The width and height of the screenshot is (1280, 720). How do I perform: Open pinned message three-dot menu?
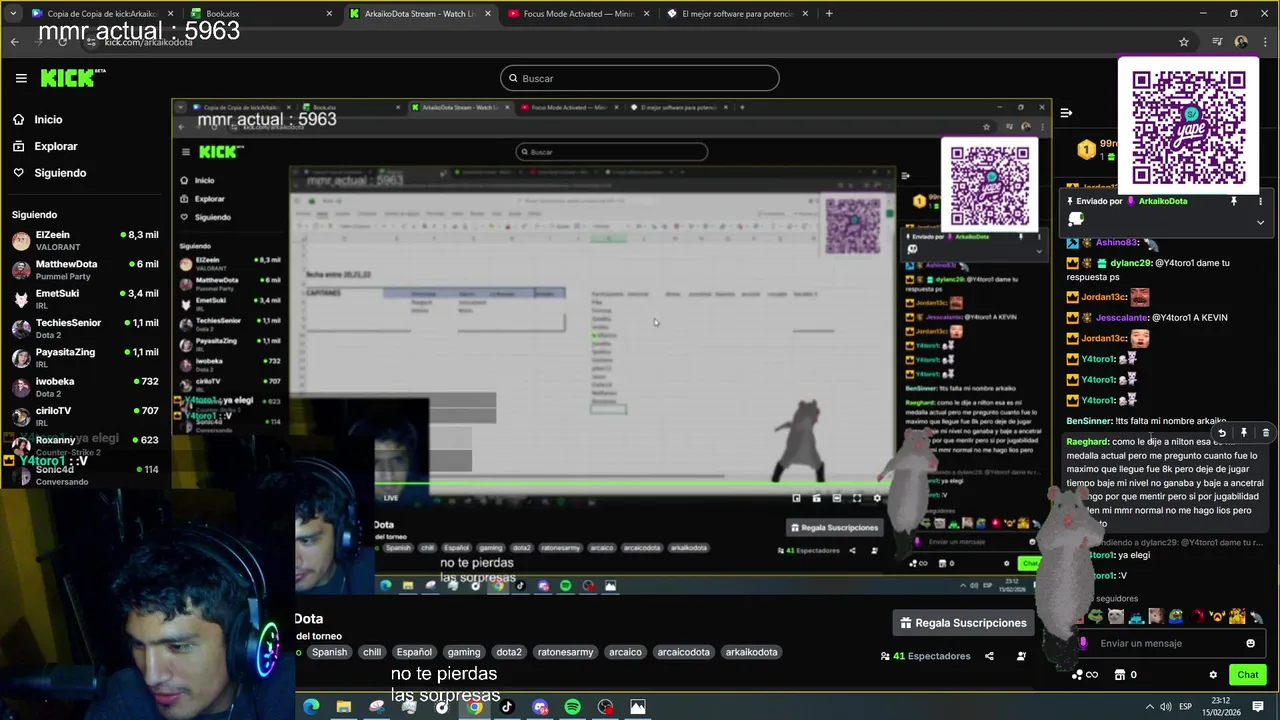[x=1261, y=201]
